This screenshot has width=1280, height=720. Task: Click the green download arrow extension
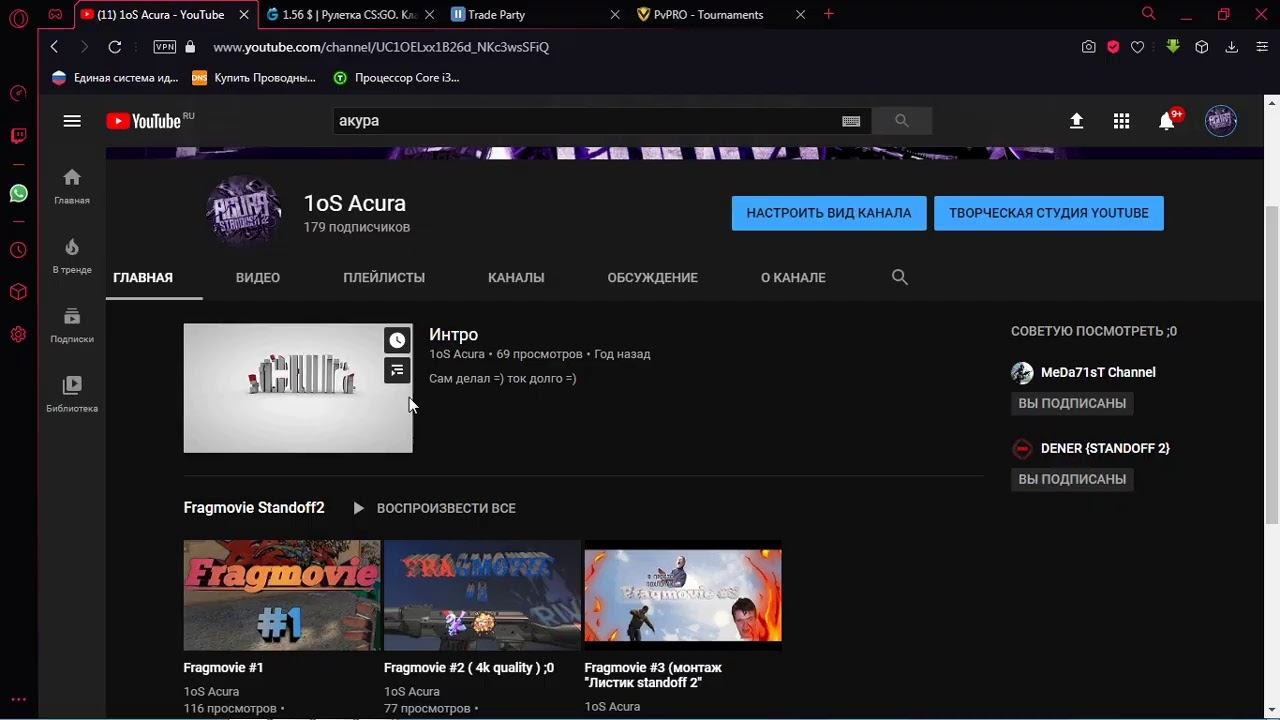coord(1173,46)
